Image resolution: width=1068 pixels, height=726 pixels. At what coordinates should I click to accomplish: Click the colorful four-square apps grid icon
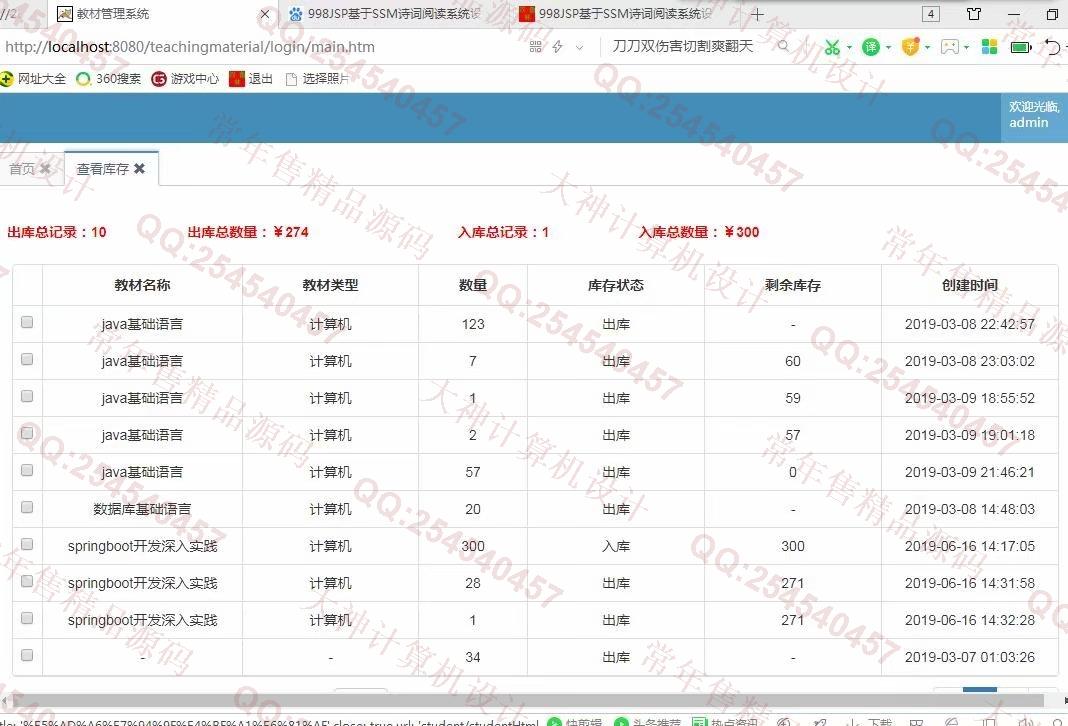click(x=989, y=47)
